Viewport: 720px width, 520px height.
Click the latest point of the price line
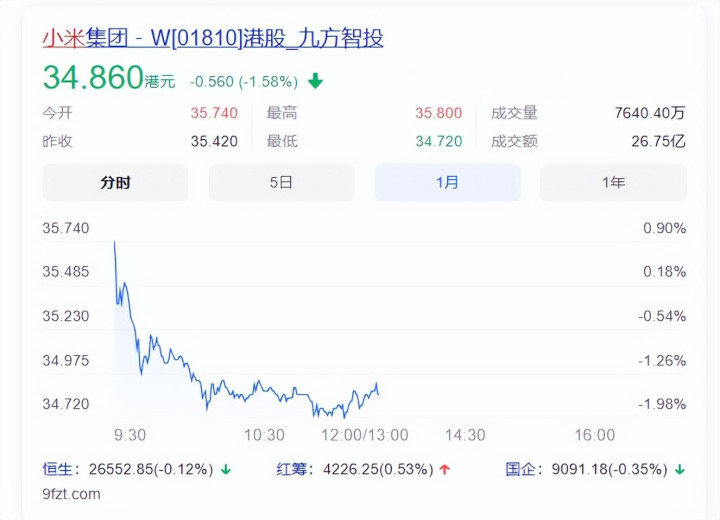pyautogui.click(x=378, y=394)
